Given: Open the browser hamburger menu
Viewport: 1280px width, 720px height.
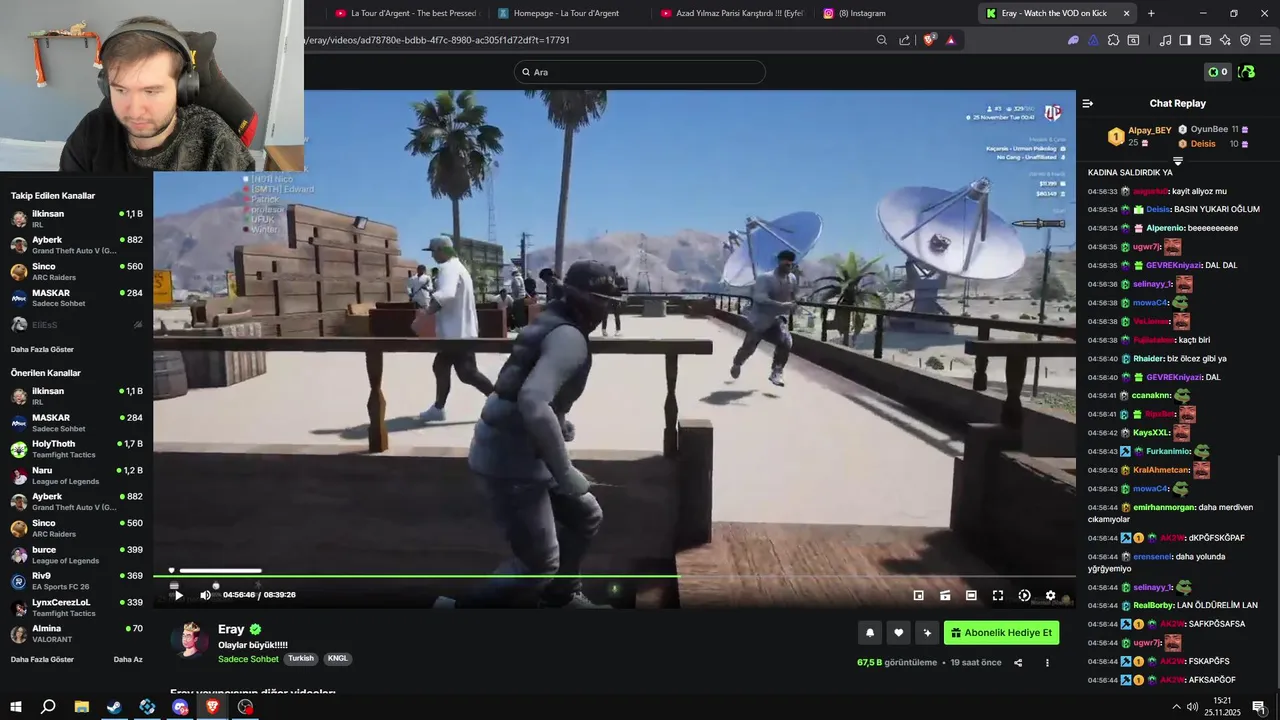Looking at the screenshot, I should [x=1265, y=40].
